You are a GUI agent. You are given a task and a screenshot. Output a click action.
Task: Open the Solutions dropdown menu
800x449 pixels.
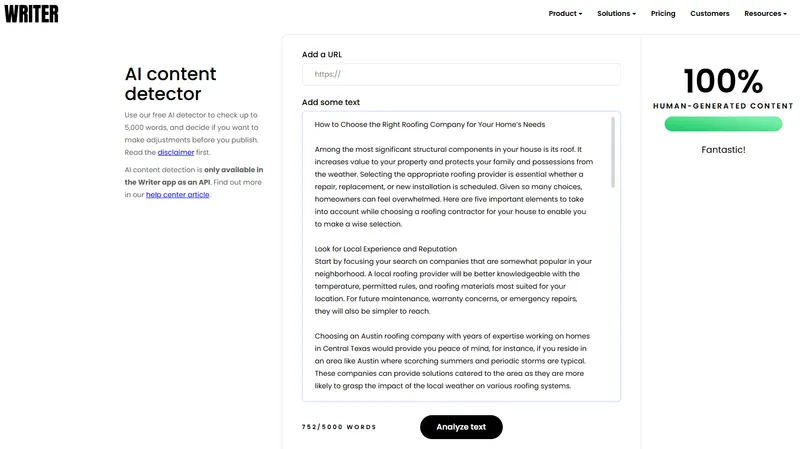coord(616,14)
